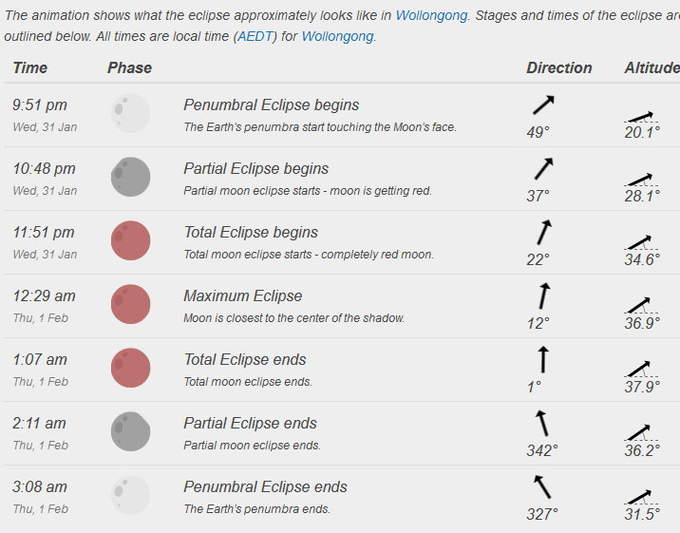This screenshot has height=533, width=680.
Task: Click the gray moon icon for Partial Eclipse ends
Action: 131,432
